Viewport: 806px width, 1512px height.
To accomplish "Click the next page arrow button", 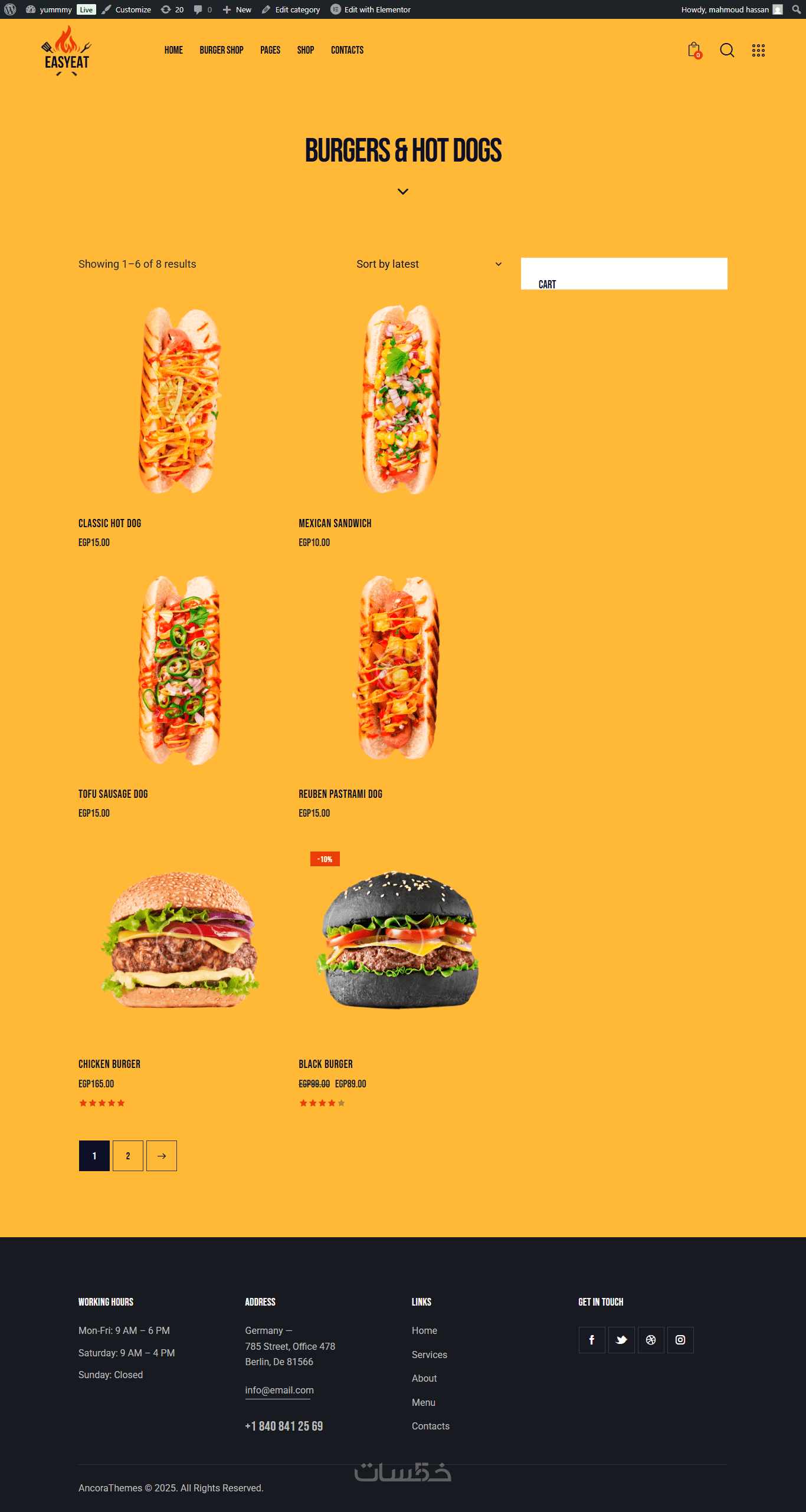I will pos(162,1156).
